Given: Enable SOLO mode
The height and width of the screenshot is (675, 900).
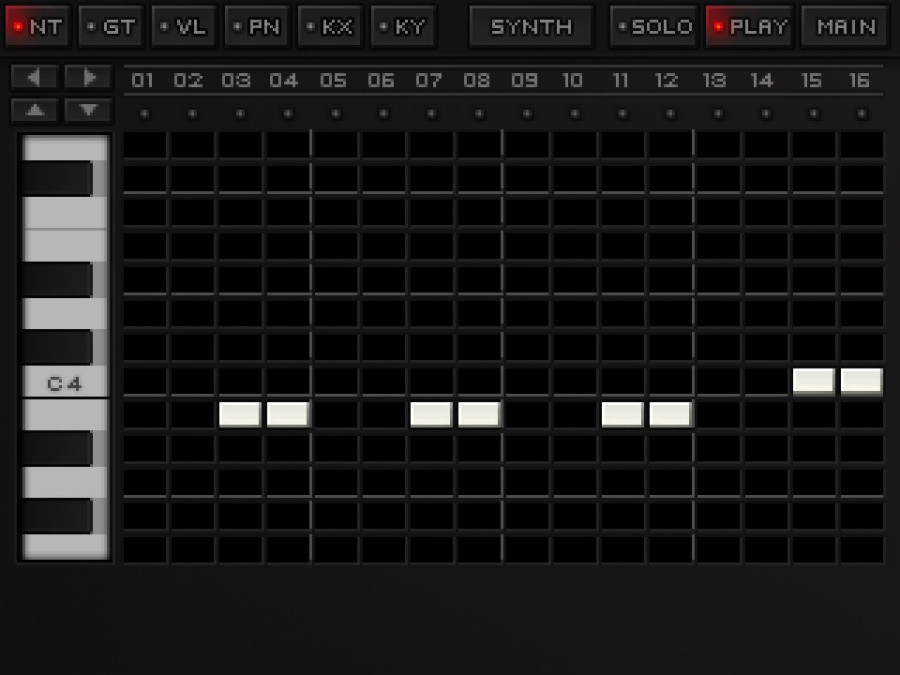Looking at the screenshot, I should coord(653,26).
